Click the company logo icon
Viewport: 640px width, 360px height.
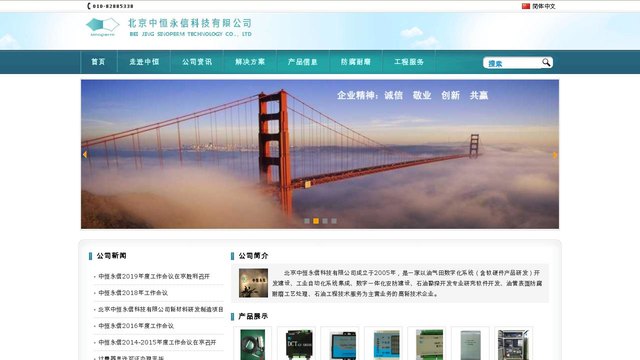[102, 27]
